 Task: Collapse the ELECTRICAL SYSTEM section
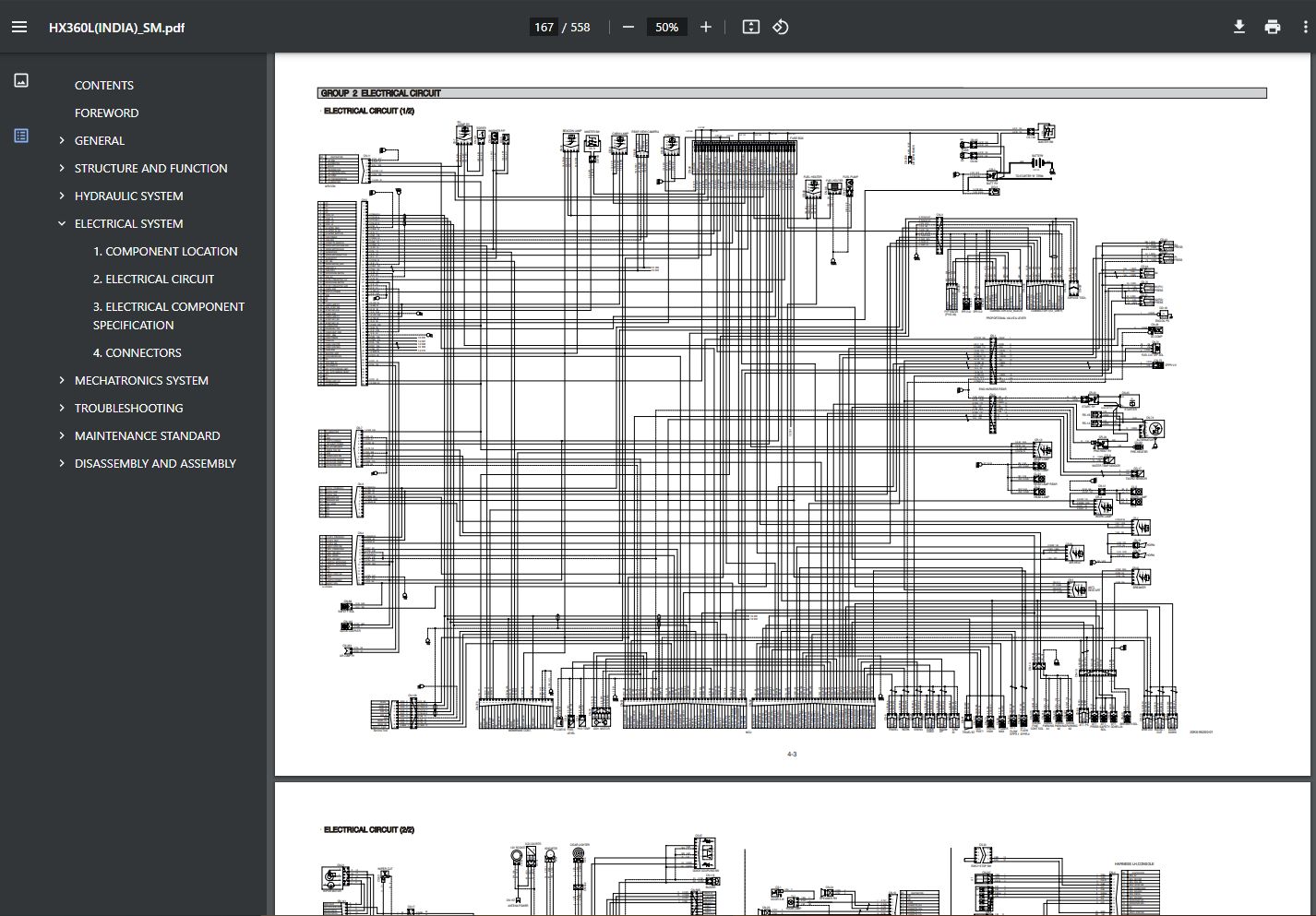(x=62, y=223)
